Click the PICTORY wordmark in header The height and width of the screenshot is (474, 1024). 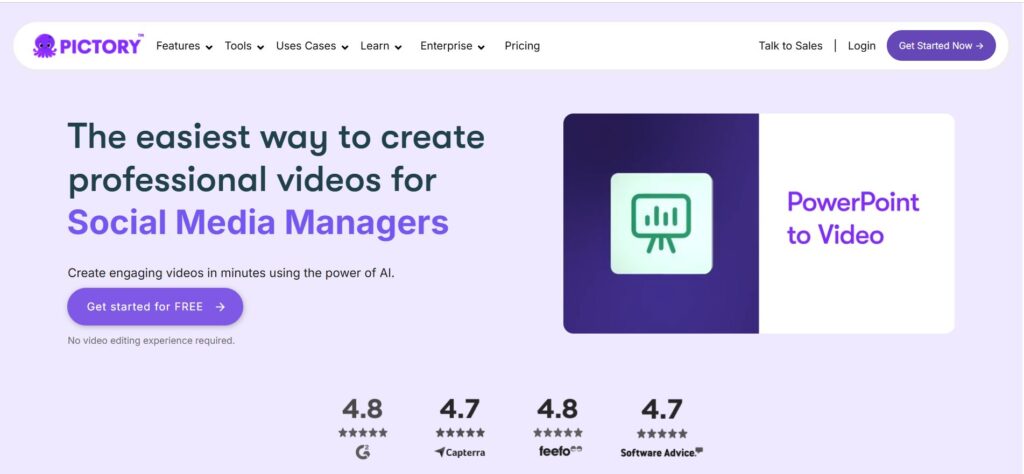pyautogui.click(x=101, y=46)
